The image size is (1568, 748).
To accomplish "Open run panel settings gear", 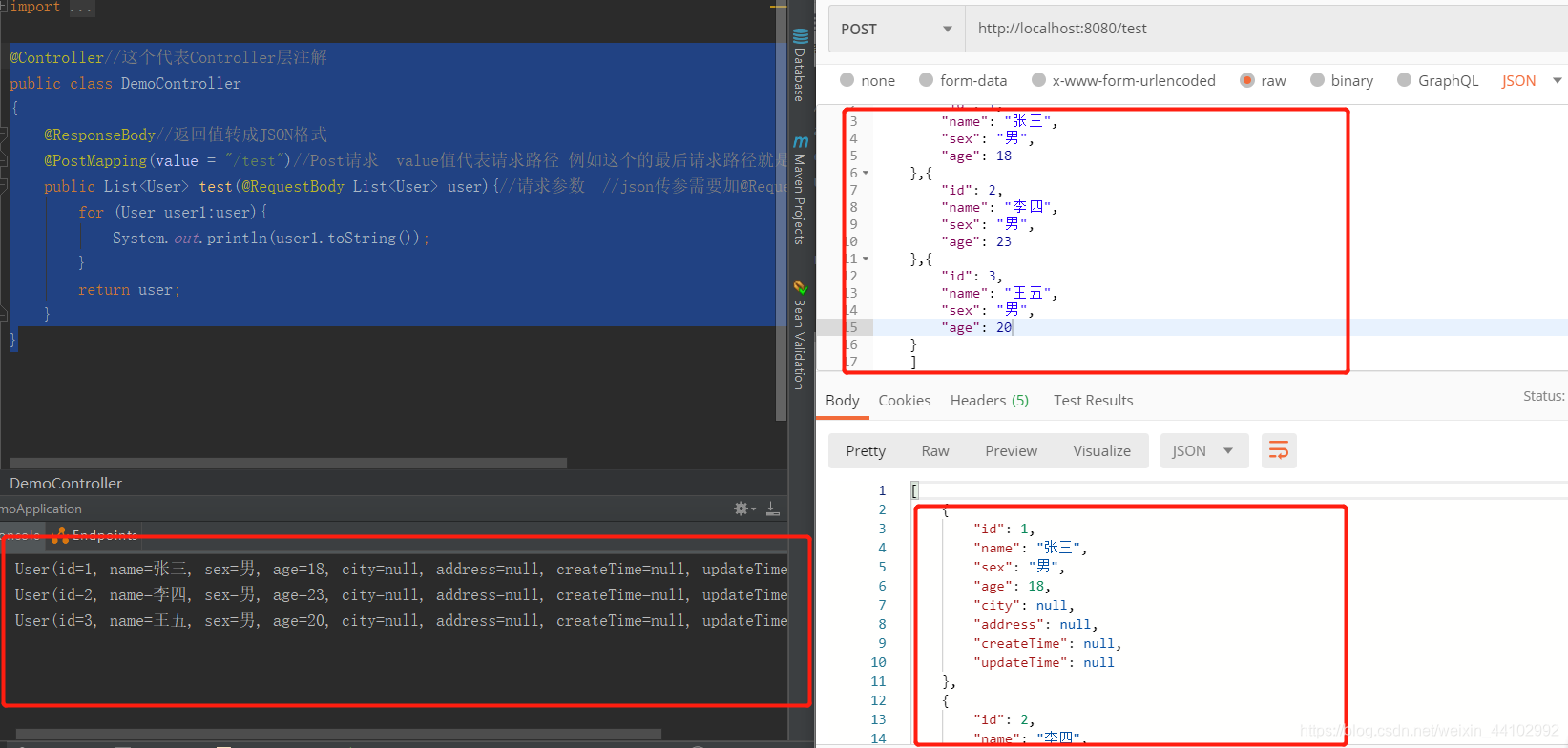I will pos(743,509).
